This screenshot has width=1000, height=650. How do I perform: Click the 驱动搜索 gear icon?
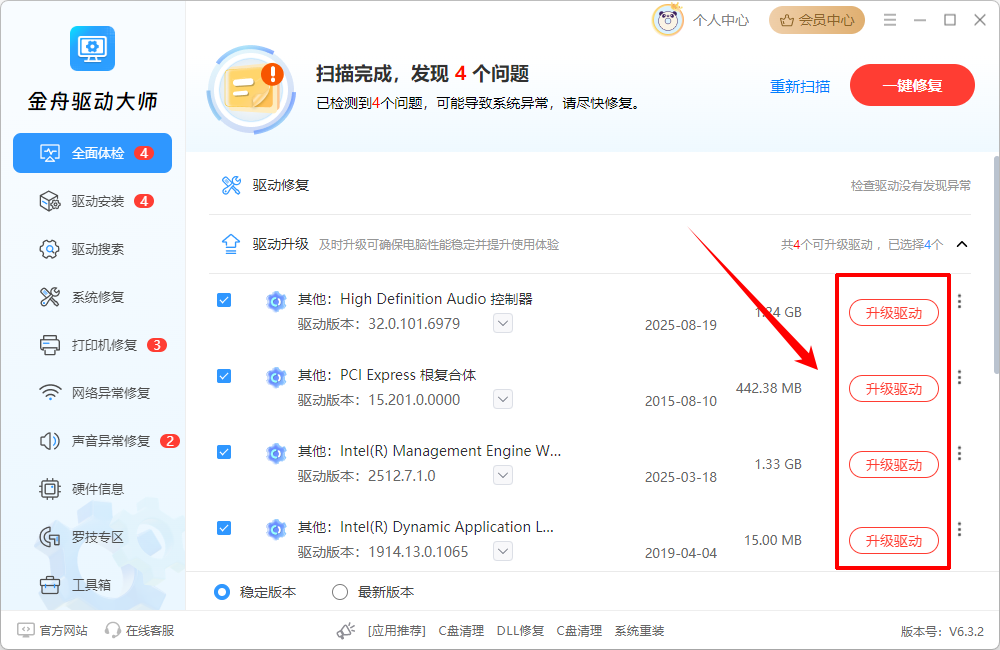point(50,249)
